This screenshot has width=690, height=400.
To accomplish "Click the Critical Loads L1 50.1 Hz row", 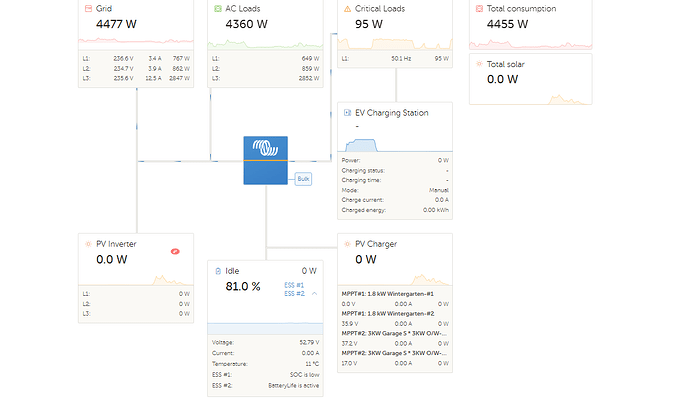I will [395, 59].
